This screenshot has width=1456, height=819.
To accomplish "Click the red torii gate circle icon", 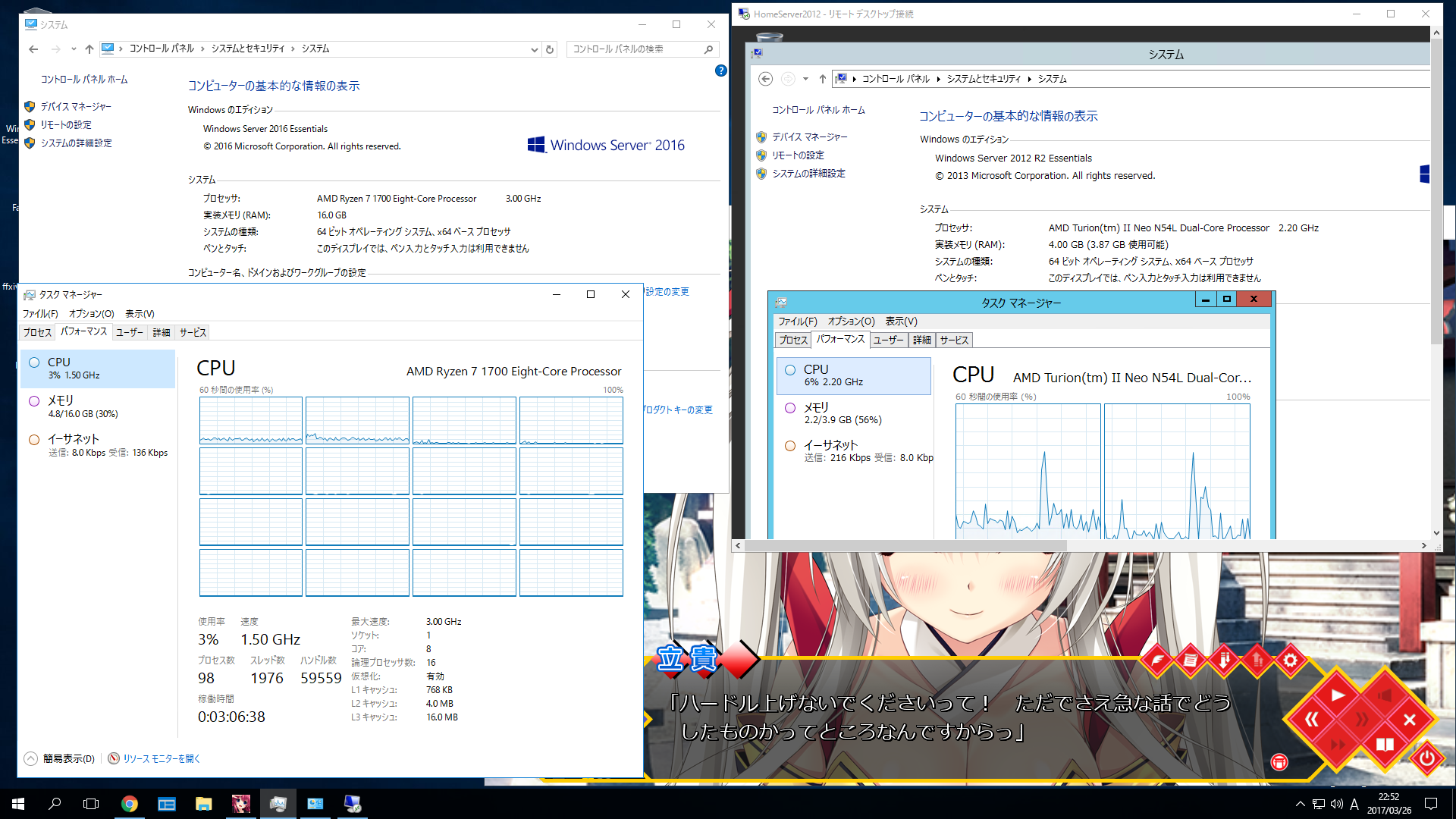I will [1279, 762].
